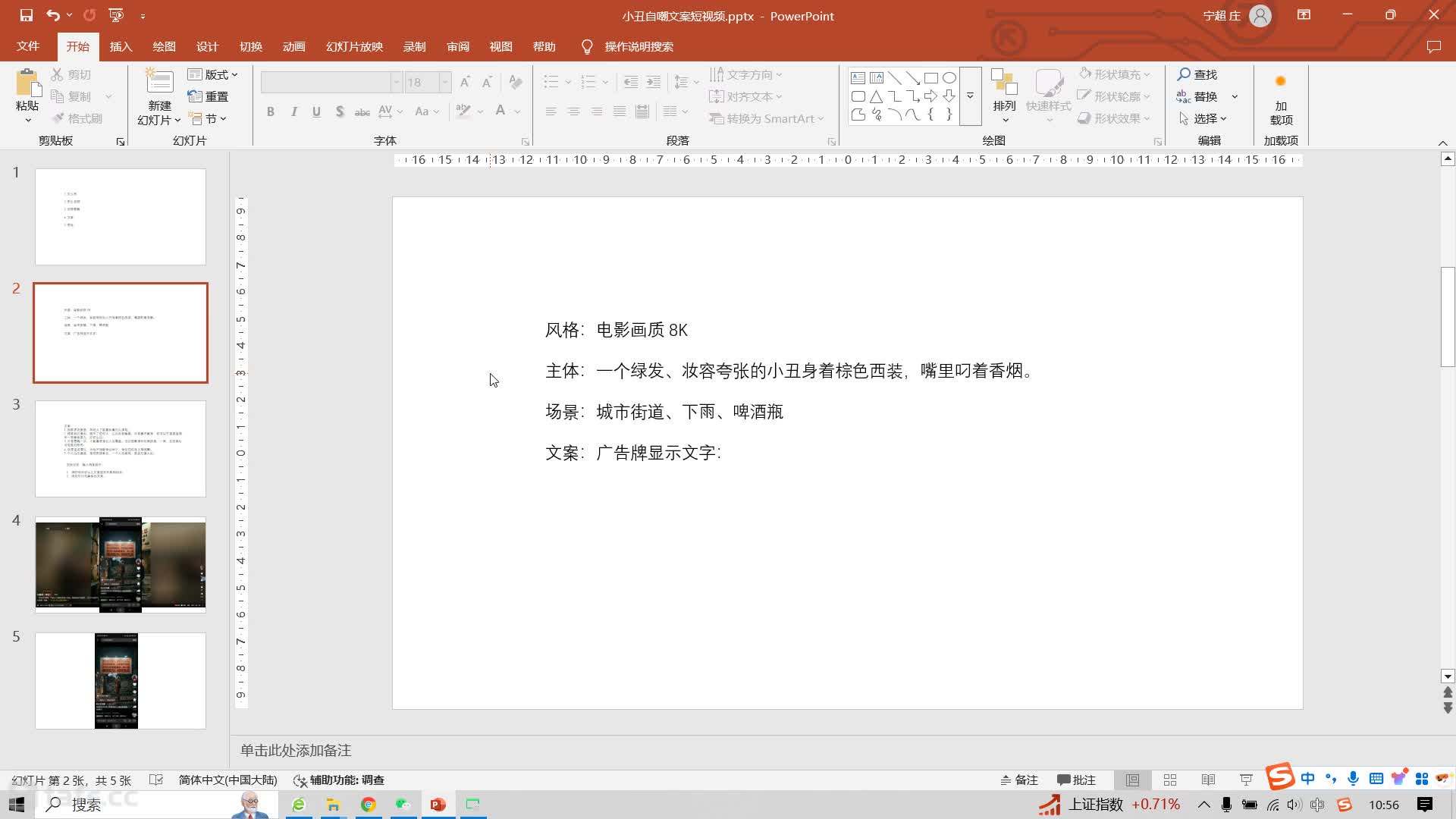Open the Animations ribbon tab
Viewport: 1456px width, 819px height.
coord(293,46)
